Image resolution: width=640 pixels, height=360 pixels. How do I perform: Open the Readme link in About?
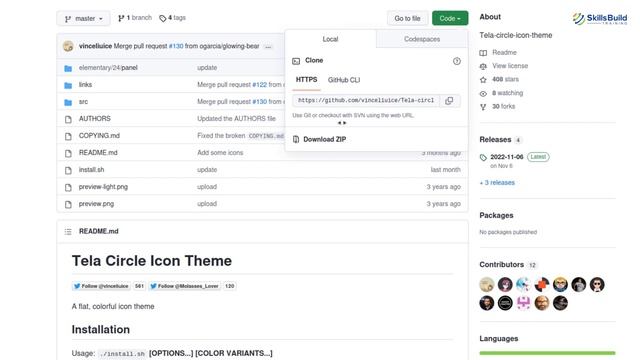pos(504,53)
